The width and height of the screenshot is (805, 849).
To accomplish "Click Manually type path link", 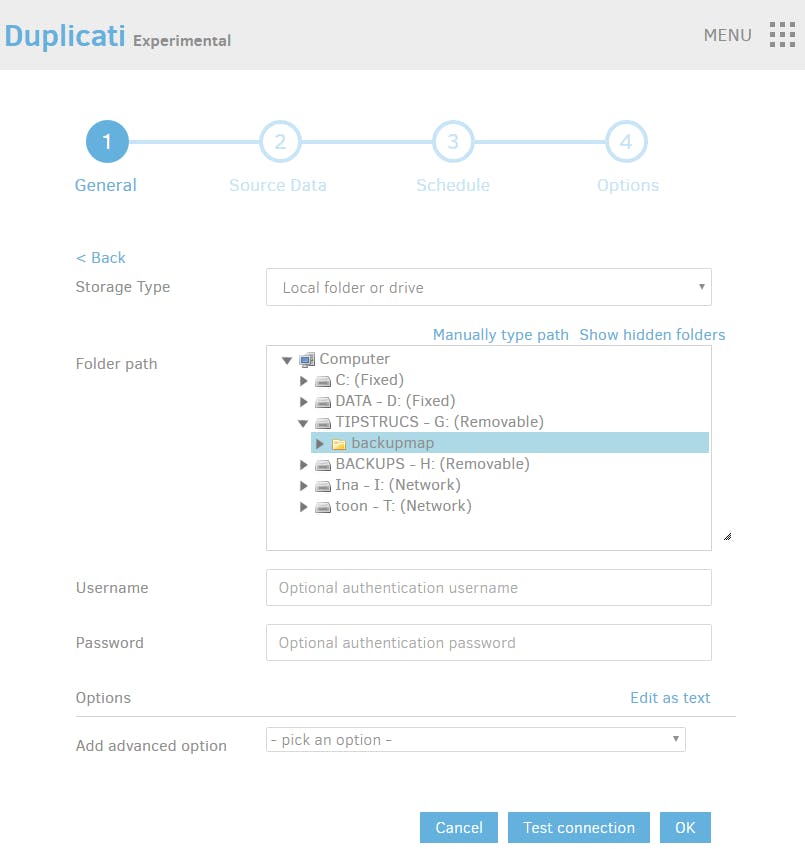I will 501,335.
